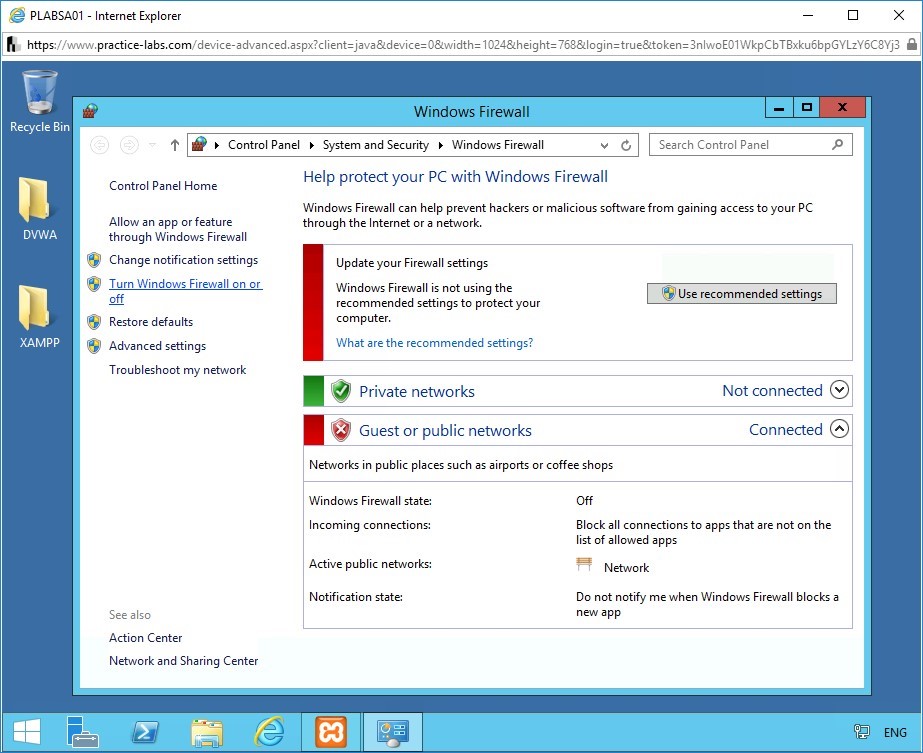Click the shield icon beside Advanced settings
923x753 pixels.
94,346
